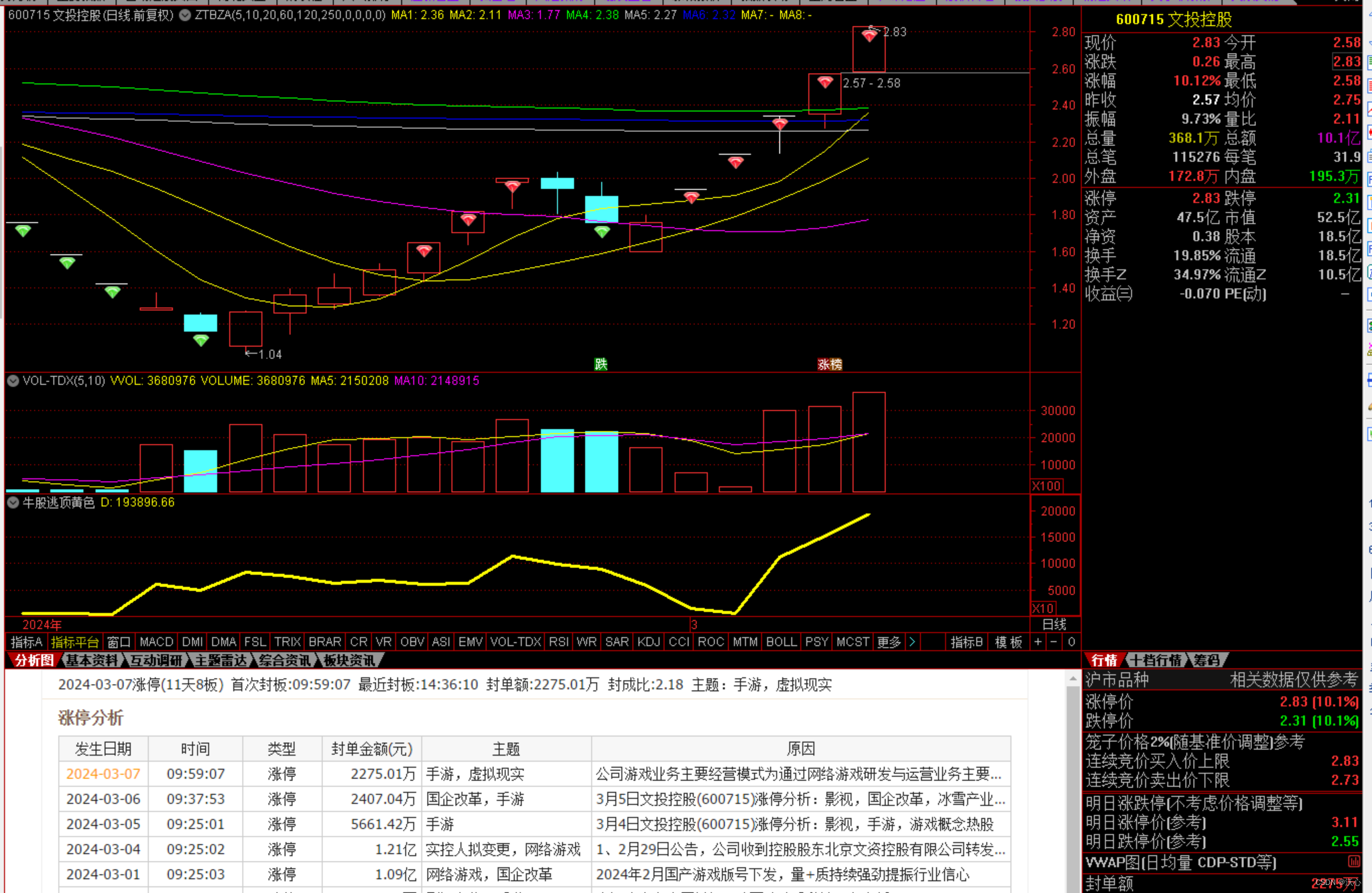
Task: Select VOL-TDX in the indicator bar
Action: tap(515, 642)
